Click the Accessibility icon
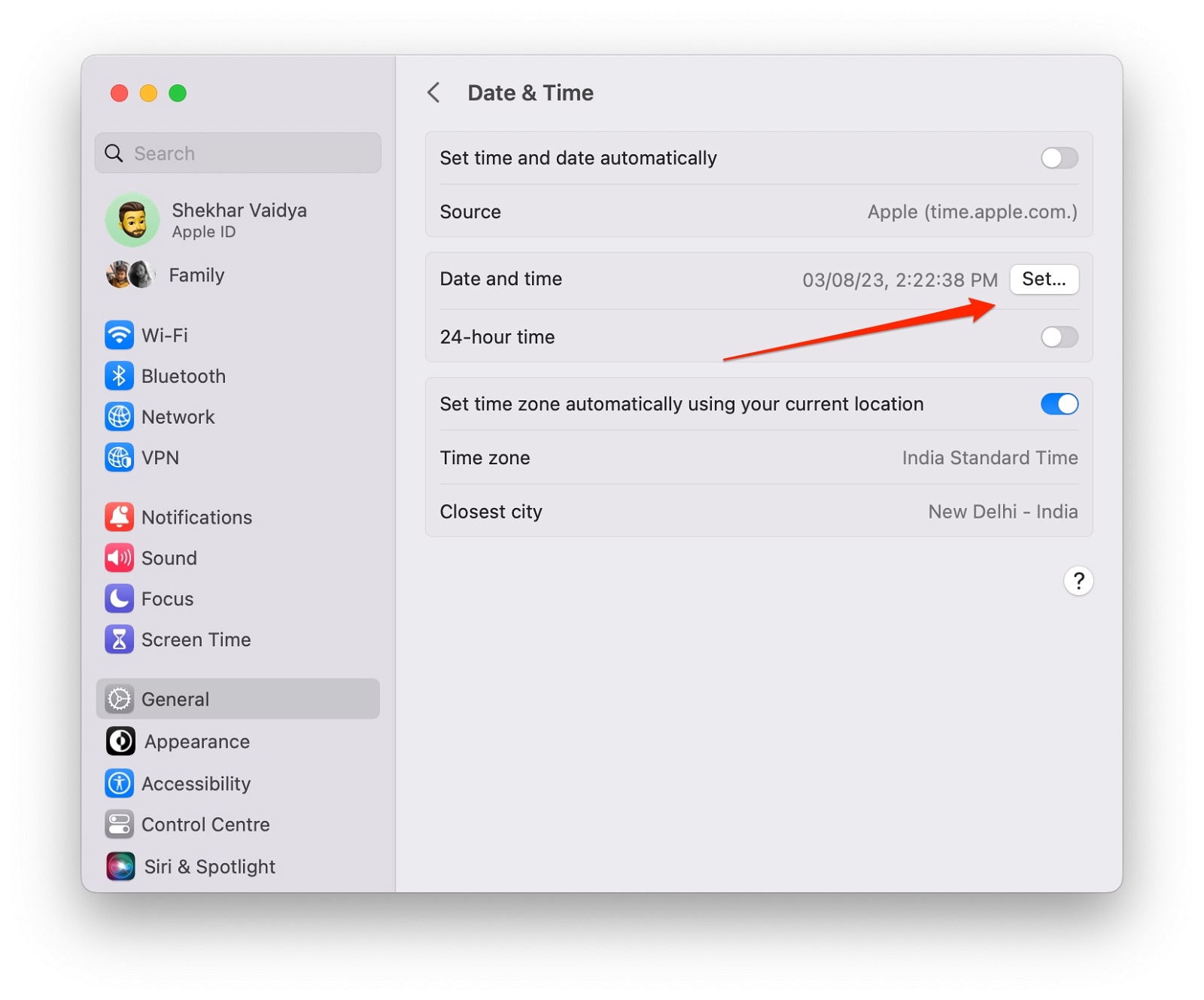Image resolution: width=1204 pixels, height=1000 pixels. [119, 783]
